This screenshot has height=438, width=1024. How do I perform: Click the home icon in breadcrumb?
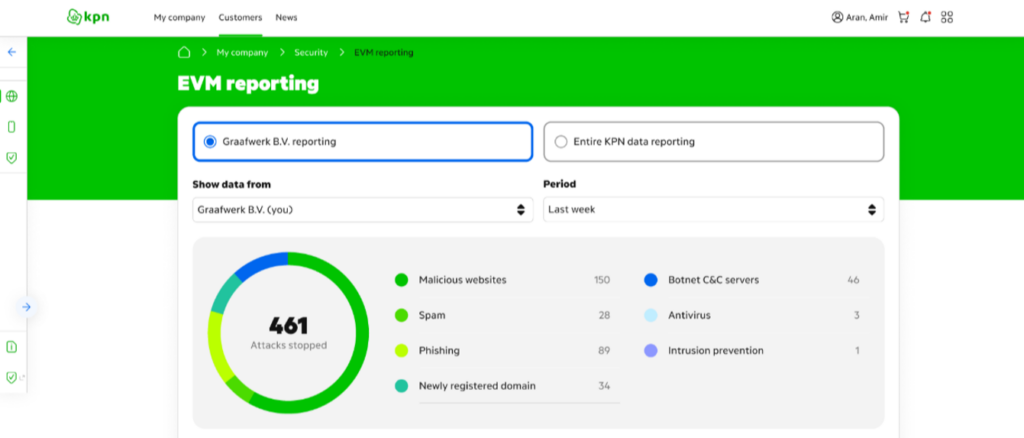[184, 52]
